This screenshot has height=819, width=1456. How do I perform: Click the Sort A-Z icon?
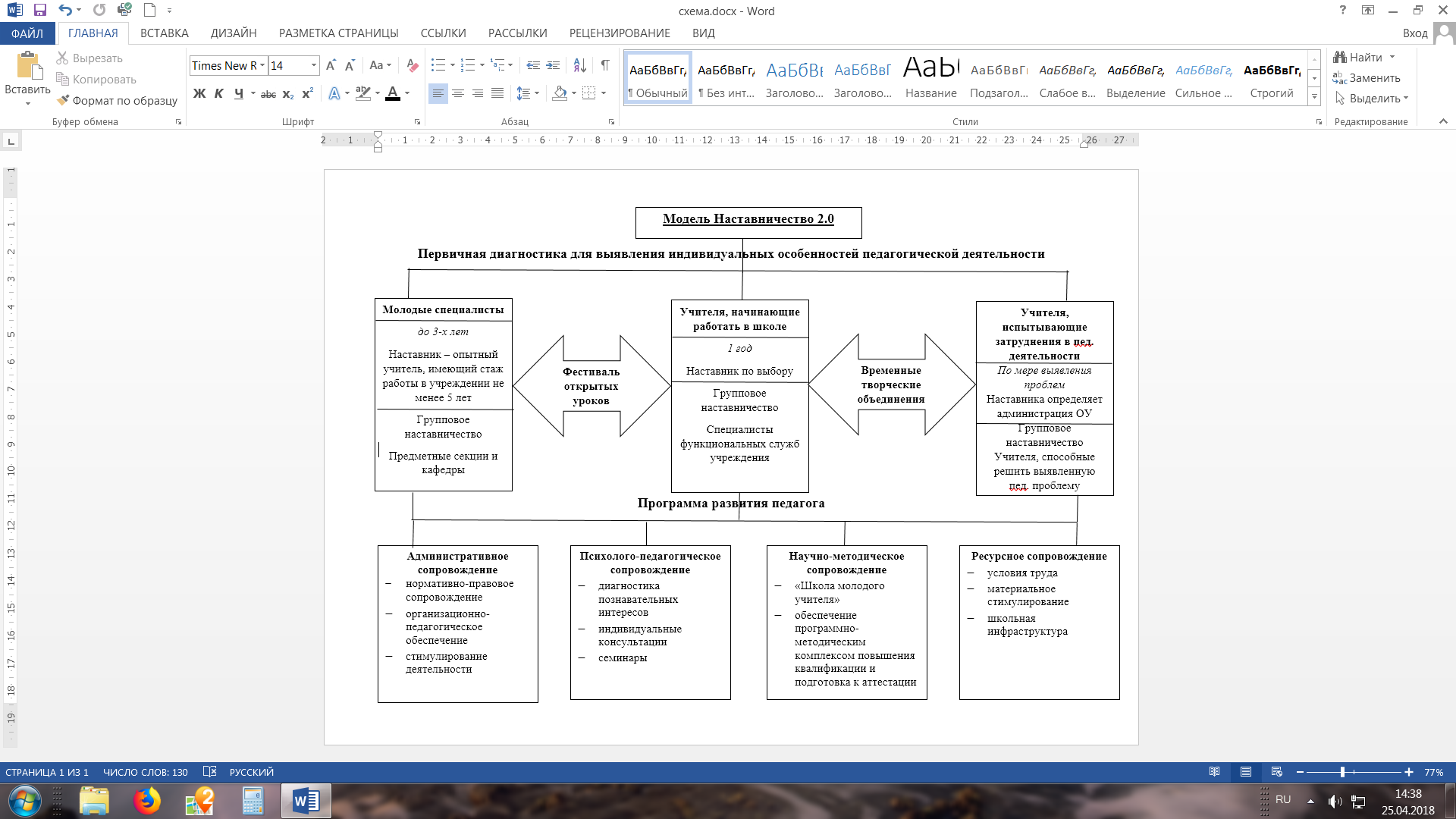click(x=579, y=65)
